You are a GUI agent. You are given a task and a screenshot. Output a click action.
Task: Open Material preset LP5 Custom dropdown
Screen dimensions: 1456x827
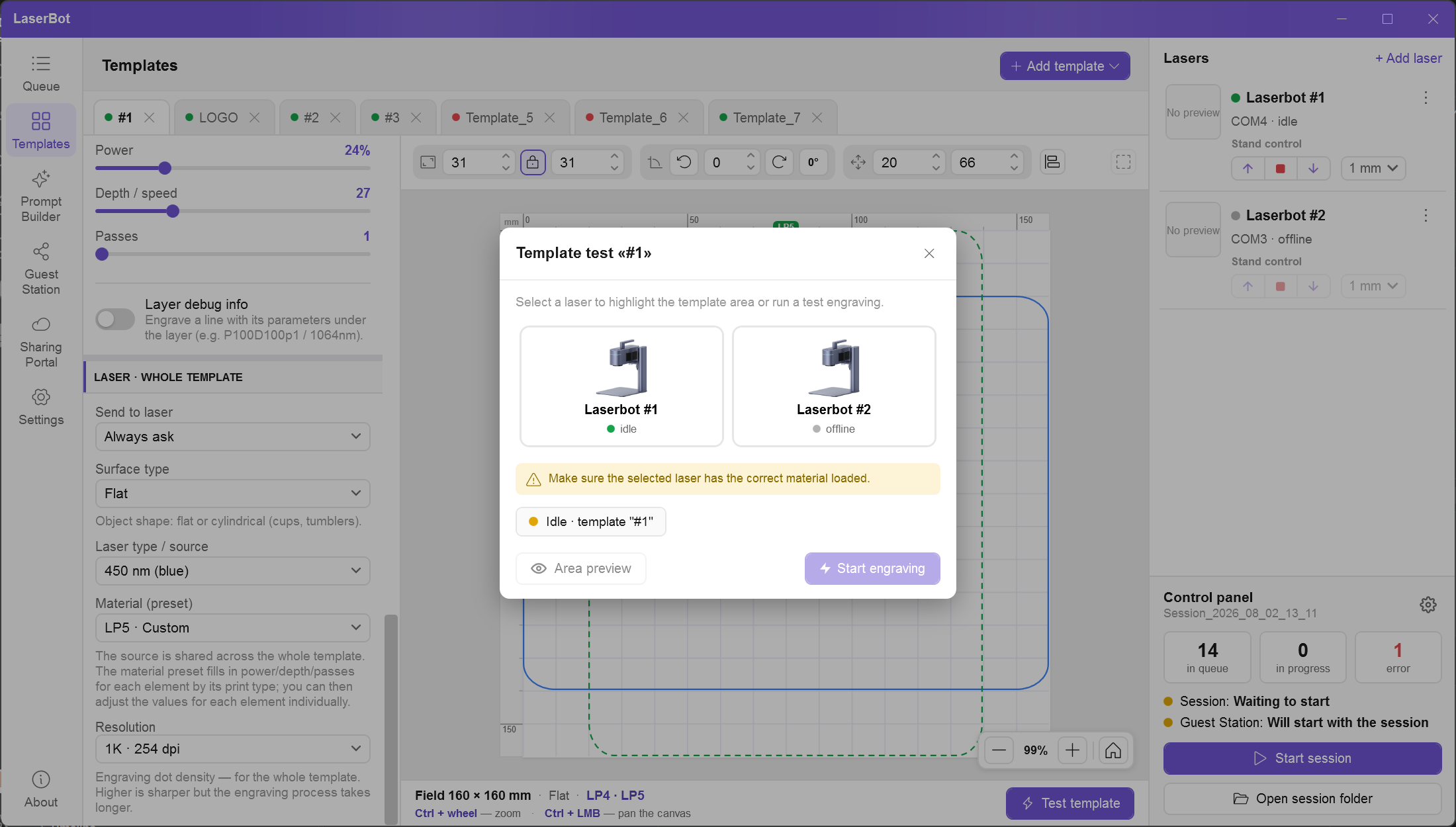(x=233, y=628)
